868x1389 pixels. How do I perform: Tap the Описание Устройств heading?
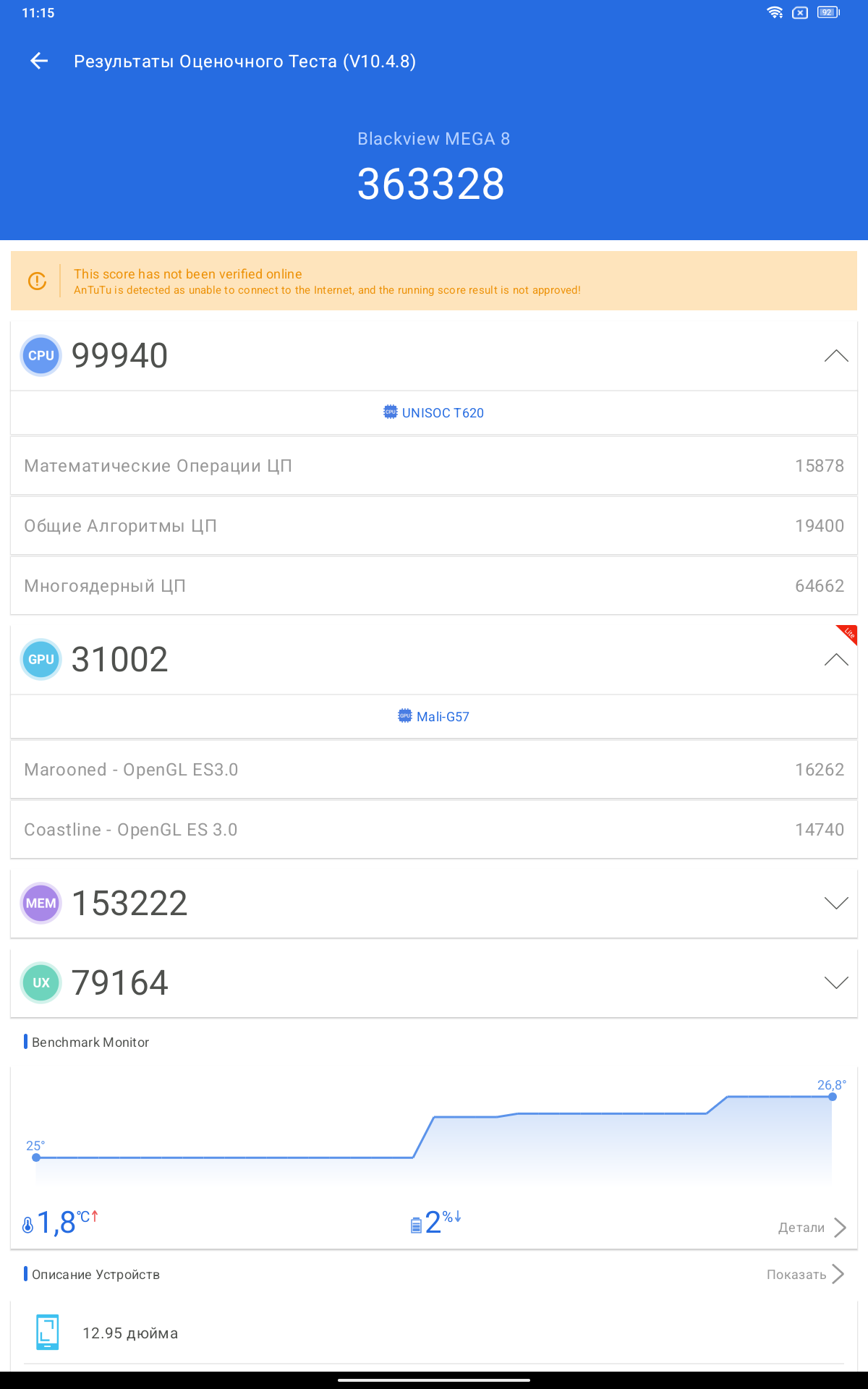pos(95,1274)
